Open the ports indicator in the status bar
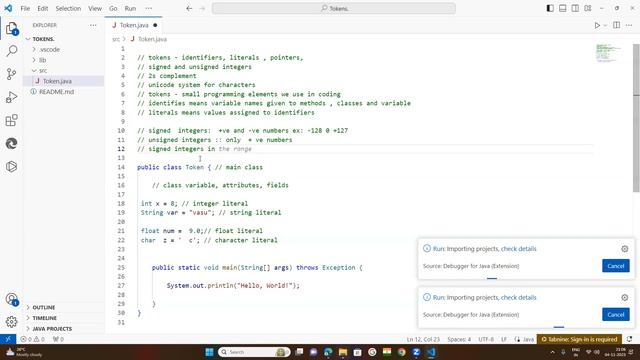Viewport: 640px width, 360px height. point(58,339)
